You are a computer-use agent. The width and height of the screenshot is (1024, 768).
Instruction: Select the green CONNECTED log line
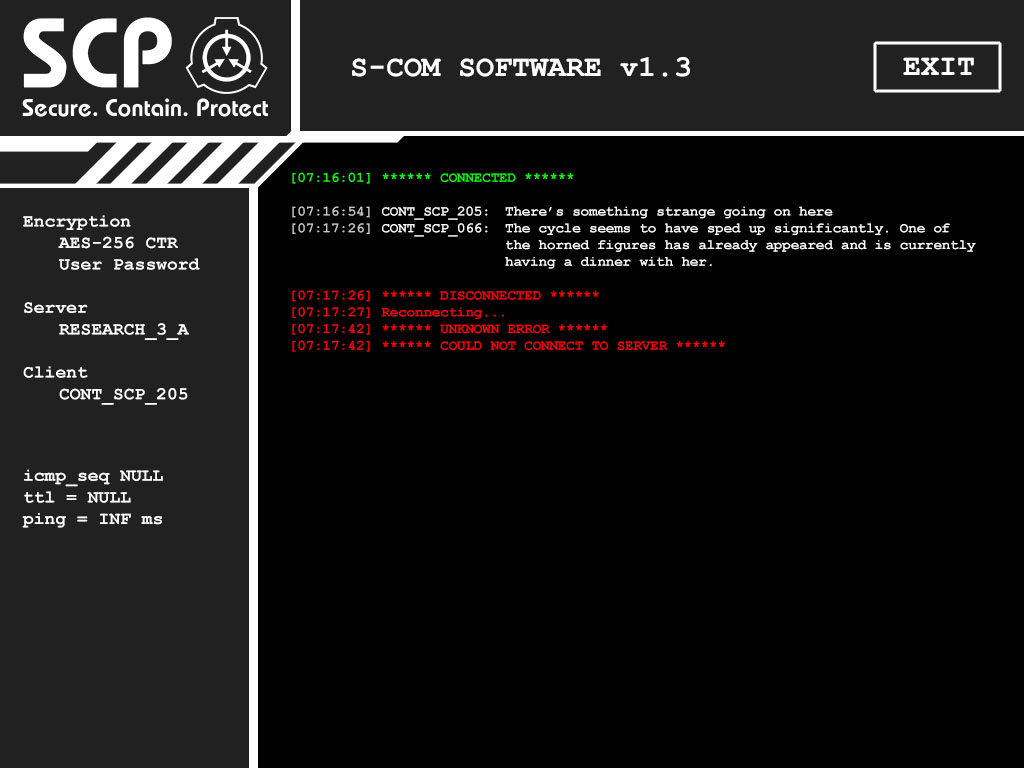pyautogui.click(x=432, y=178)
